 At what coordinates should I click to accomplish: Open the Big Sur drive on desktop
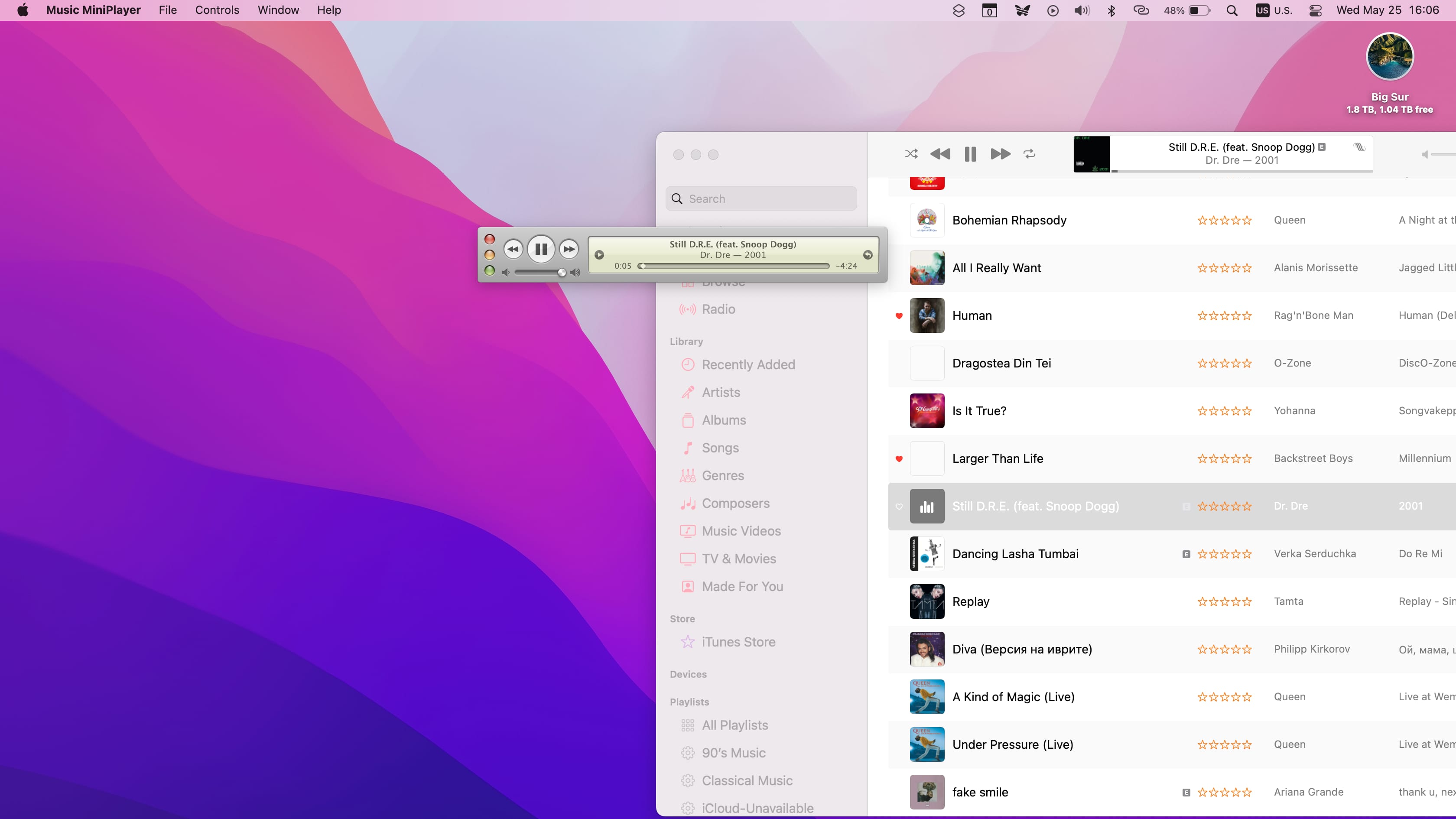pos(1389,74)
